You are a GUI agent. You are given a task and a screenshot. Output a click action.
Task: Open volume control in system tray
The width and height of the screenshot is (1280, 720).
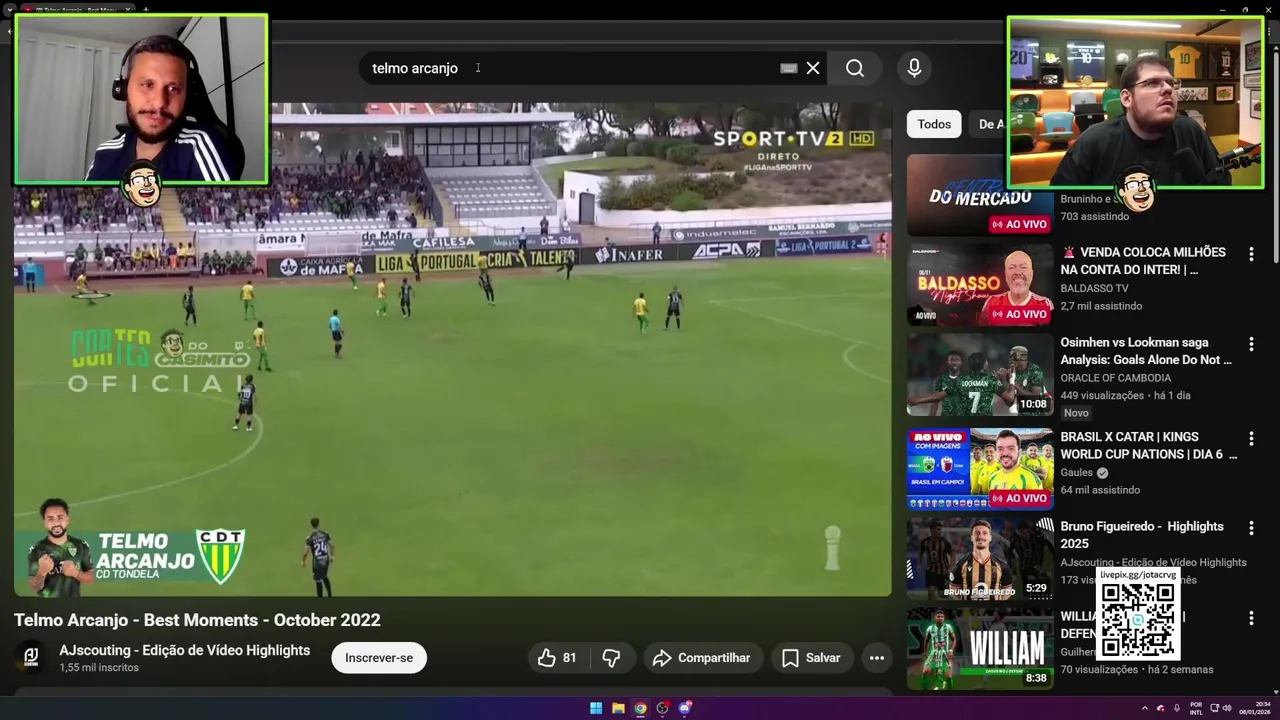[1227, 708]
